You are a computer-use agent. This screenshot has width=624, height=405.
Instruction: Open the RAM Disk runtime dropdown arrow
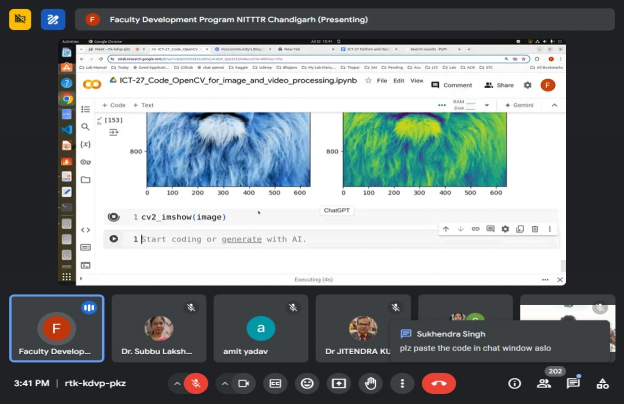click(487, 105)
